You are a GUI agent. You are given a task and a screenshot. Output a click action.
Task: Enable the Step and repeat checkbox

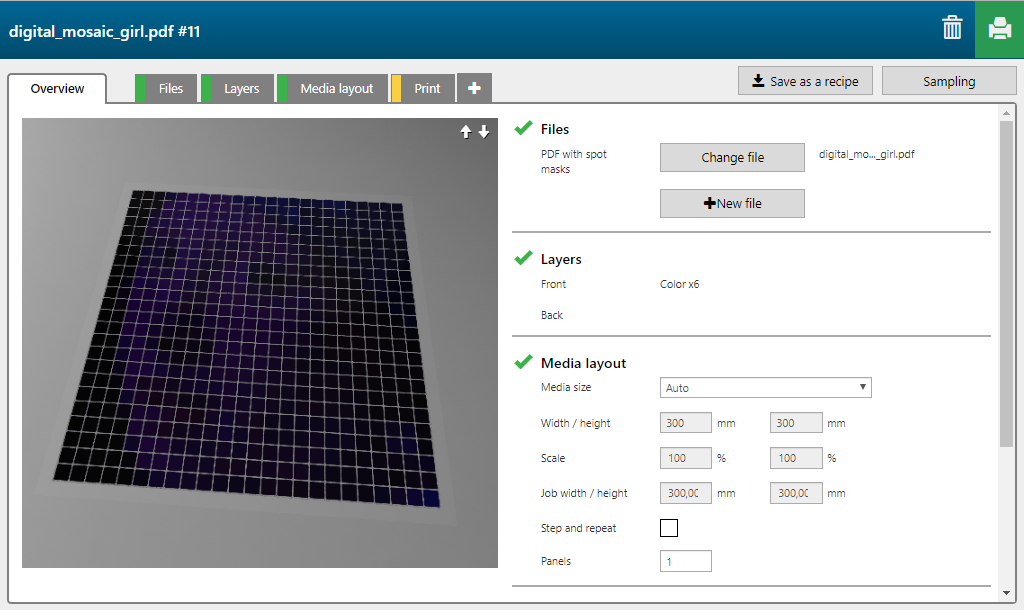pos(669,527)
